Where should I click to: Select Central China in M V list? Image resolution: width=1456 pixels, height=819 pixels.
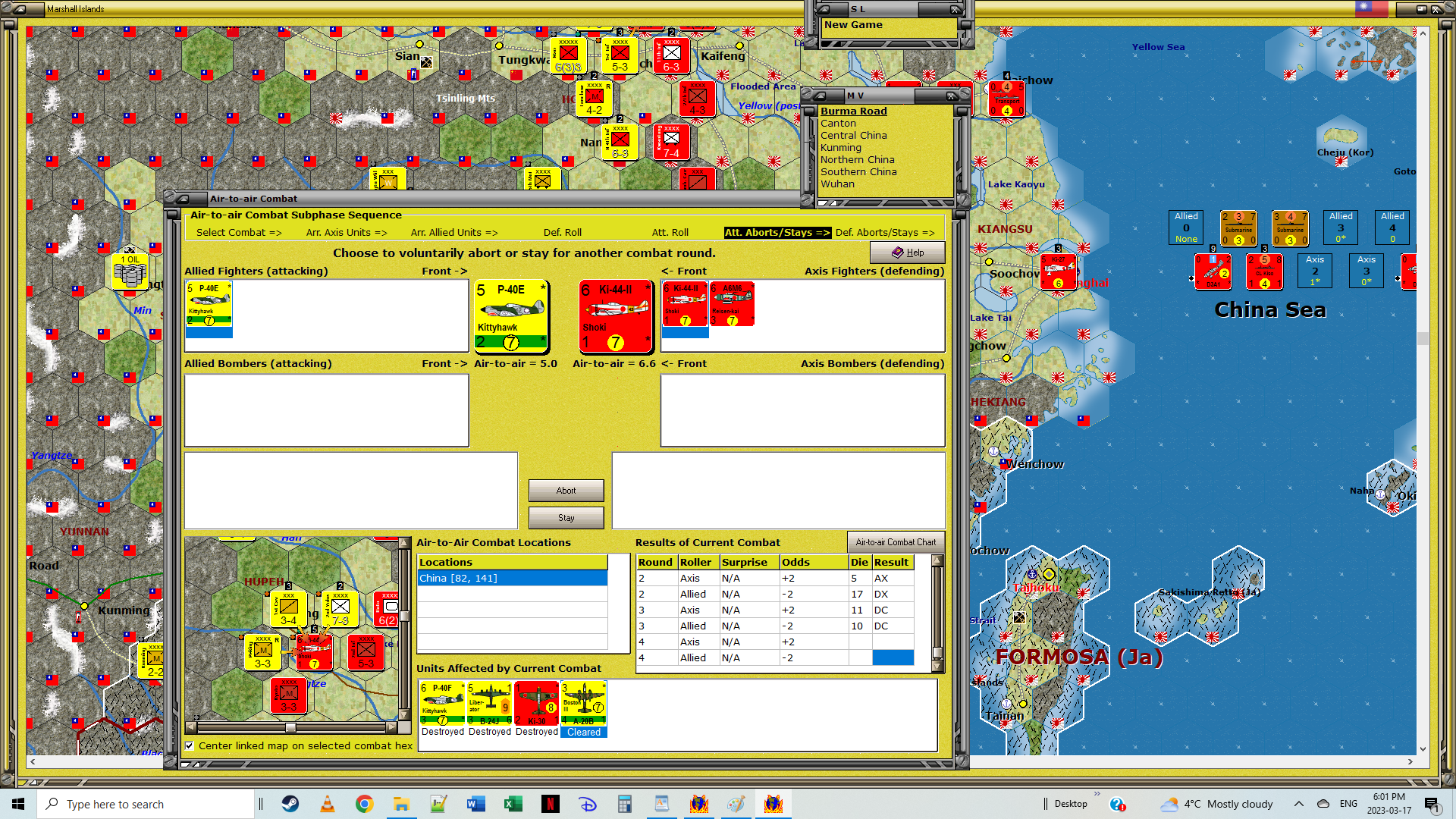click(853, 136)
